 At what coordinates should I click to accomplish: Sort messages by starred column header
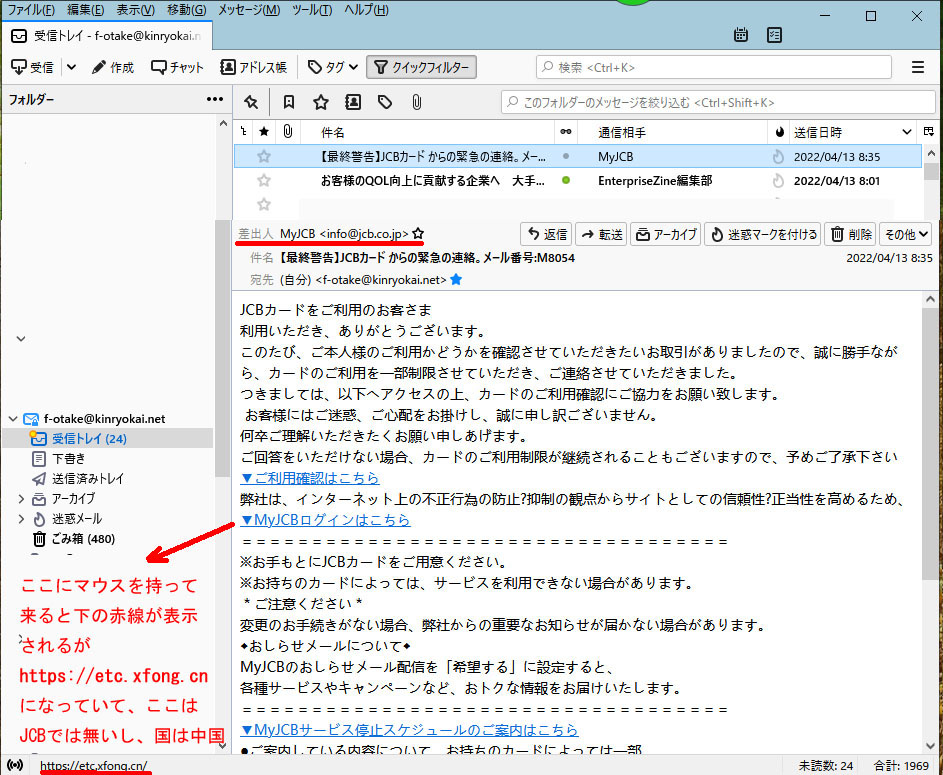pos(264,132)
